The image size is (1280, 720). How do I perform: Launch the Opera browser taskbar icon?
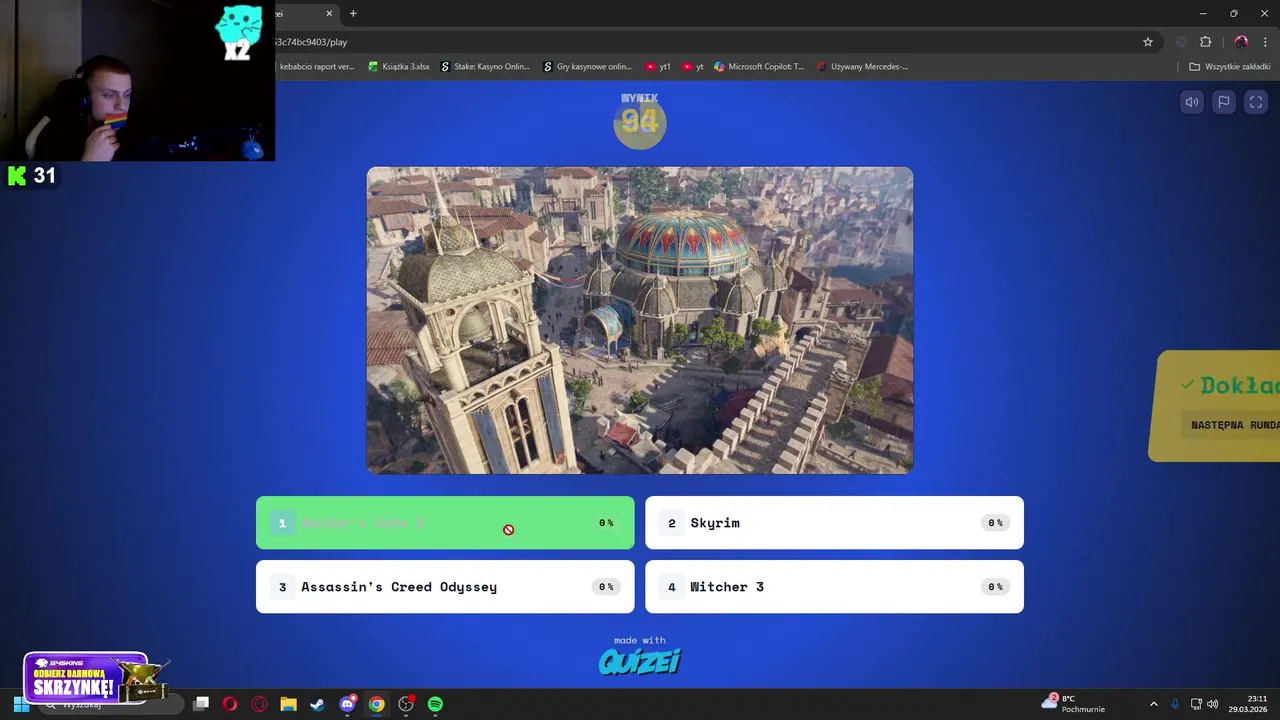(230, 704)
